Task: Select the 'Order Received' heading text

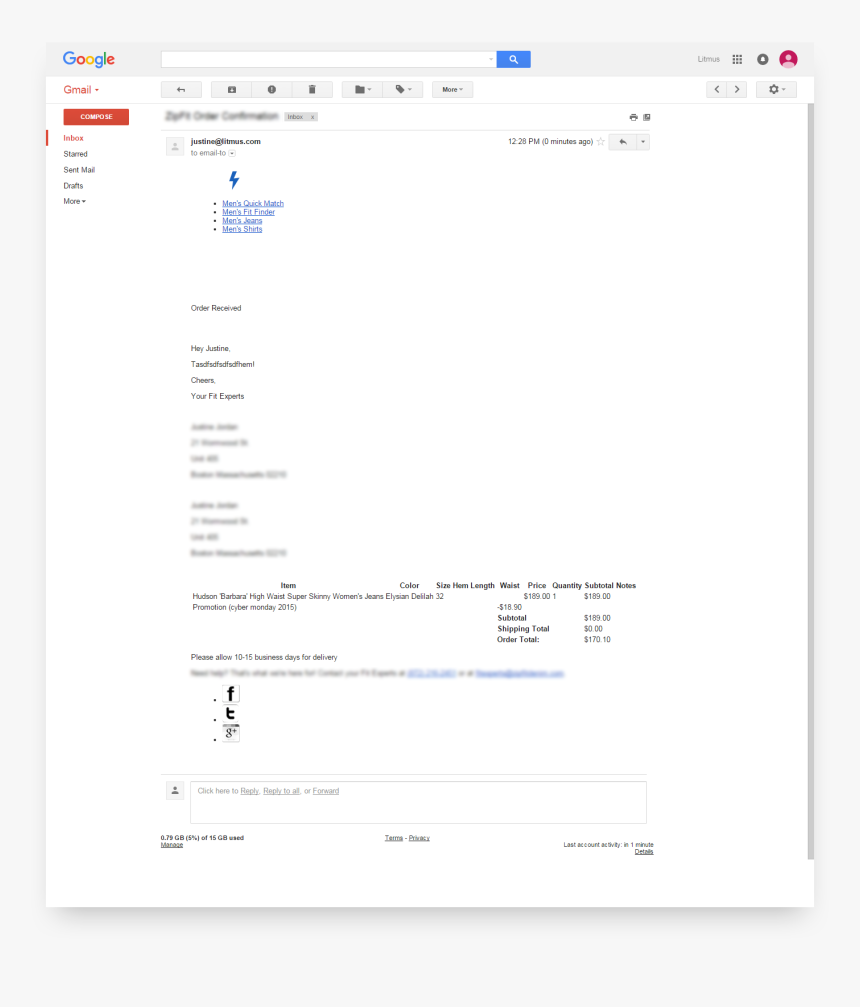Action: point(216,308)
